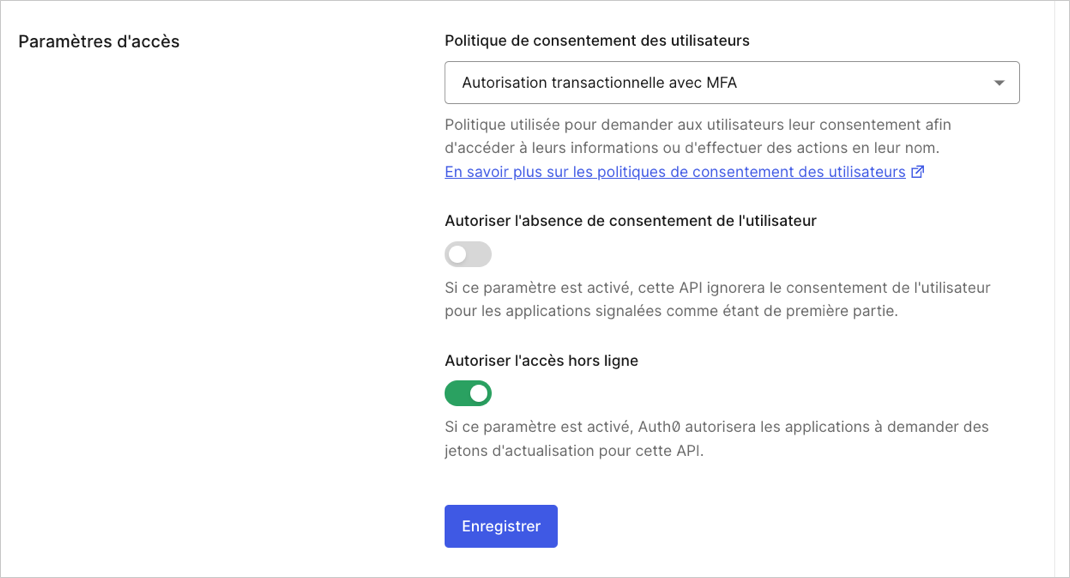Select the 'Autorisation transactionnelle avec MFA' combo box
1070x578 pixels.
point(730,82)
